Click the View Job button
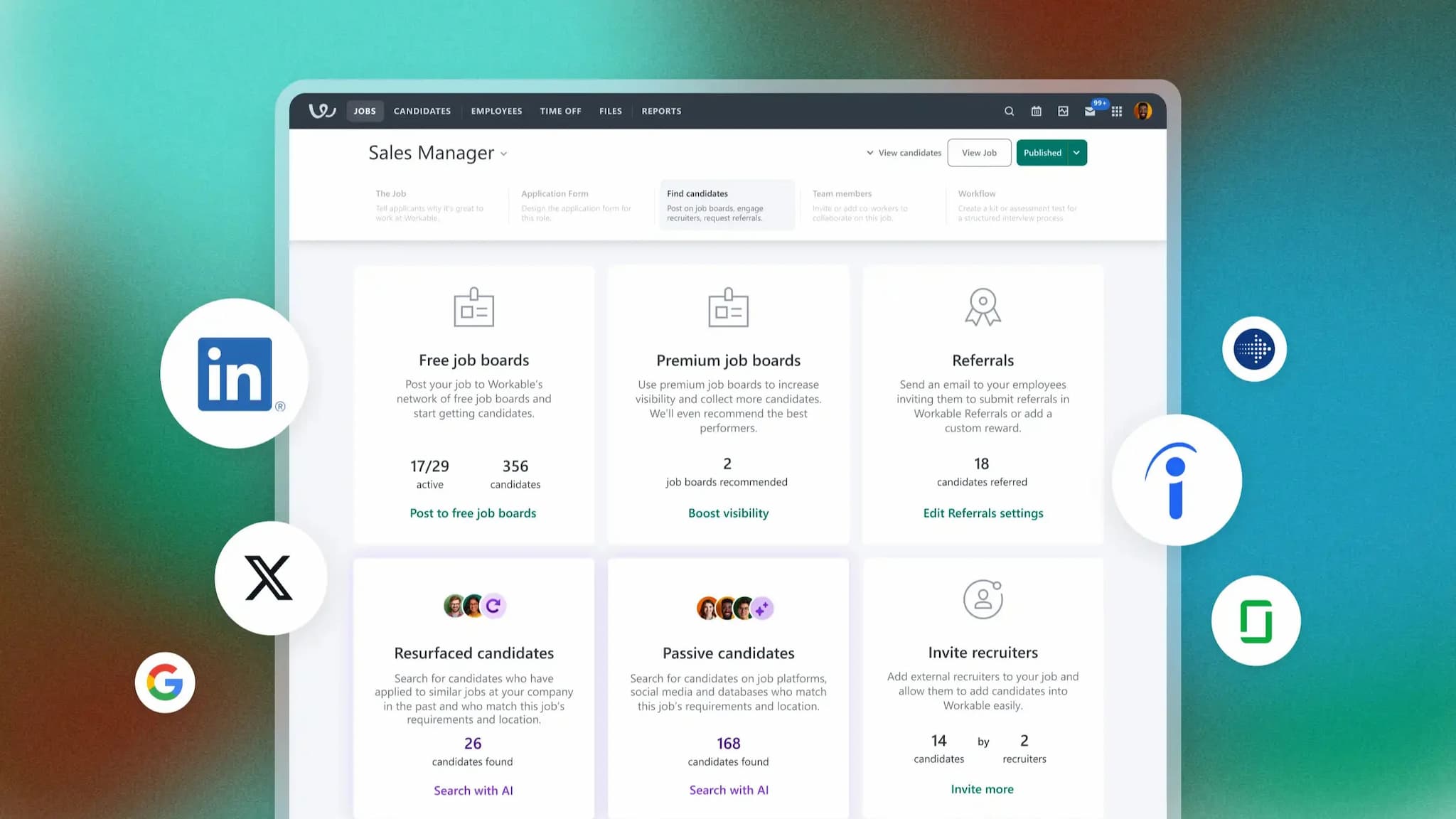This screenshot has width=1456, height=819. pos(979,153)
